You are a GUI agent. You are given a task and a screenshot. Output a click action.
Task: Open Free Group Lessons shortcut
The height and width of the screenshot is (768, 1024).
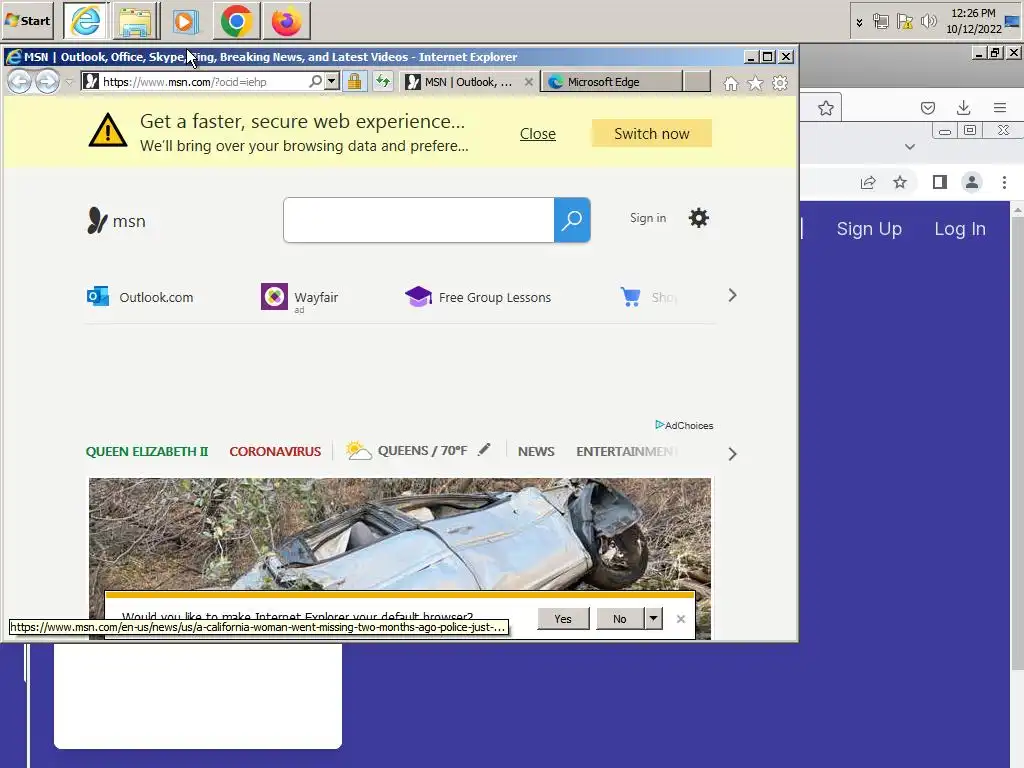click(478, 297)
